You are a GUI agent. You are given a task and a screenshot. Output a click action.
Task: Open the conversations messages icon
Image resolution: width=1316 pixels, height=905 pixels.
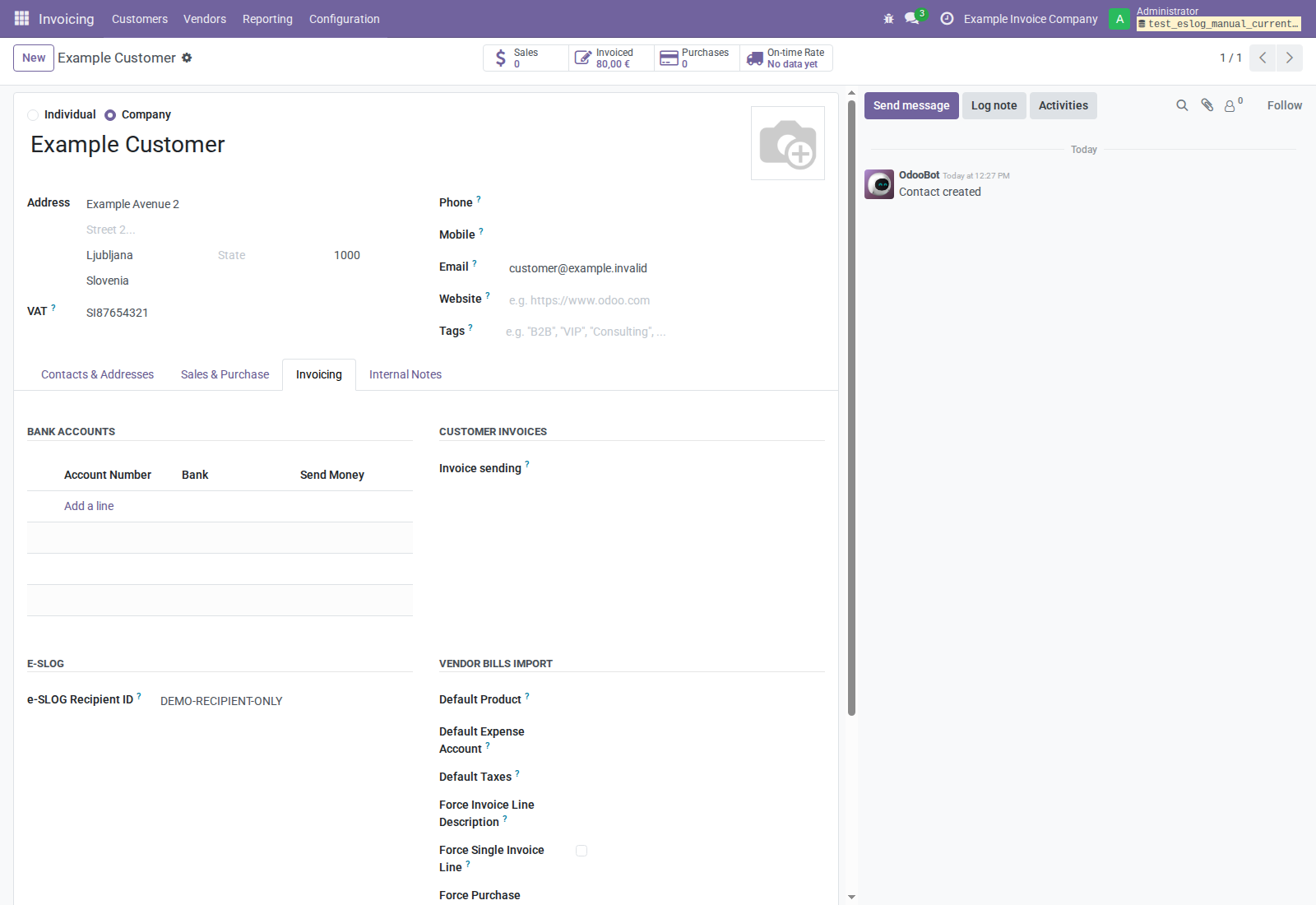pos(912,18)
